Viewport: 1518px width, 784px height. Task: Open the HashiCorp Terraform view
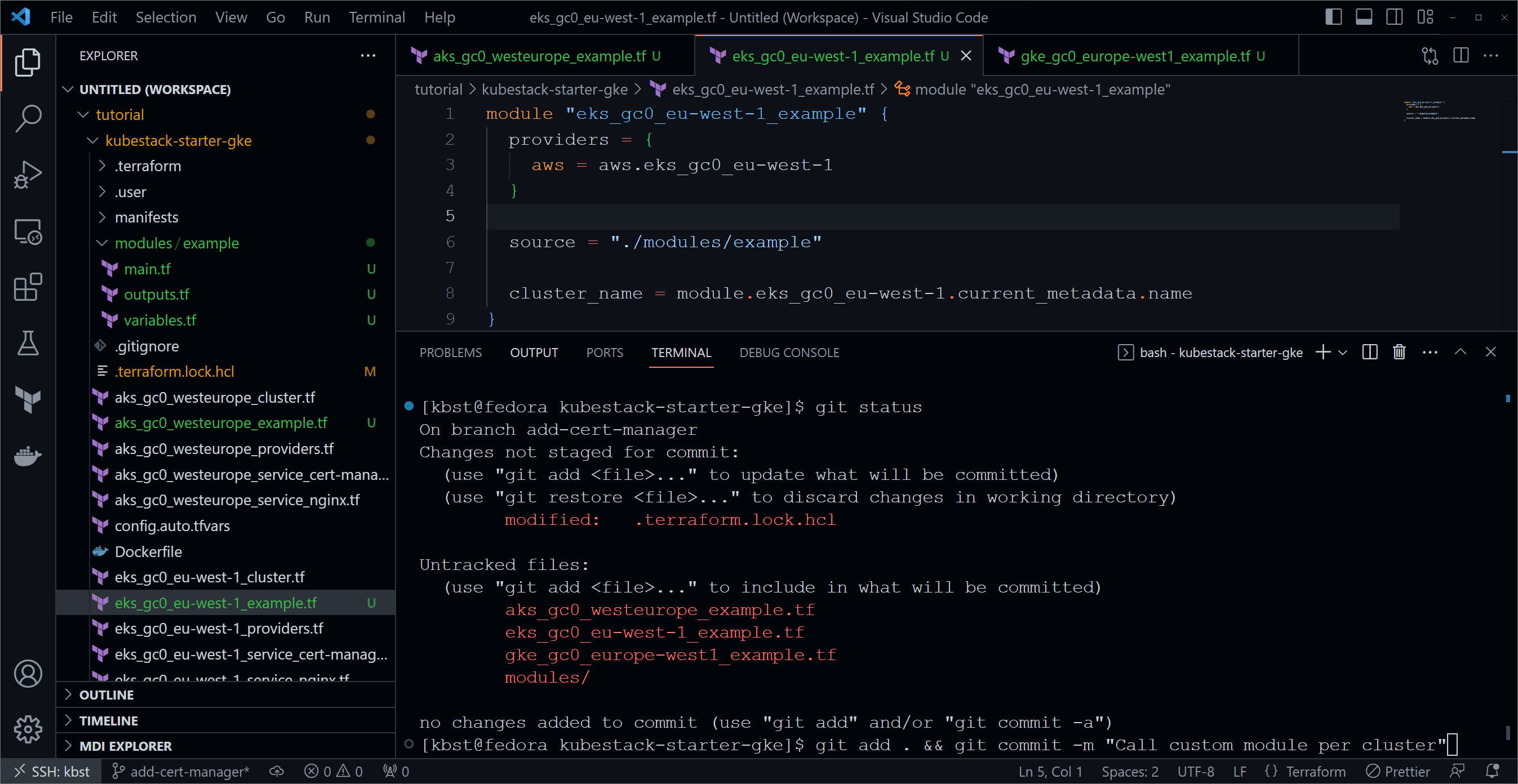(28, 400)
